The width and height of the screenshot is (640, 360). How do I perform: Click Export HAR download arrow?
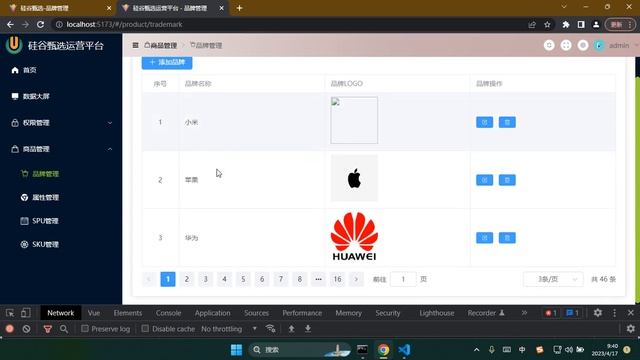308,329
